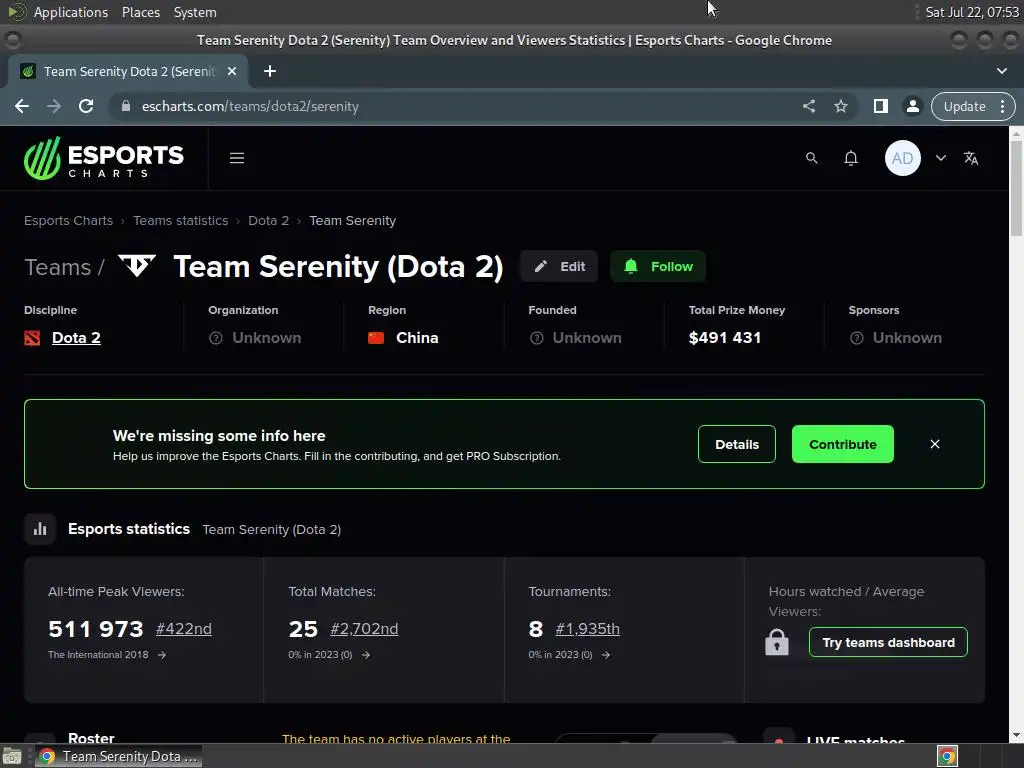Screen dimensions: 1024x768
Task: Click Sponsors unknown question icon
Action: pos(856,338)
